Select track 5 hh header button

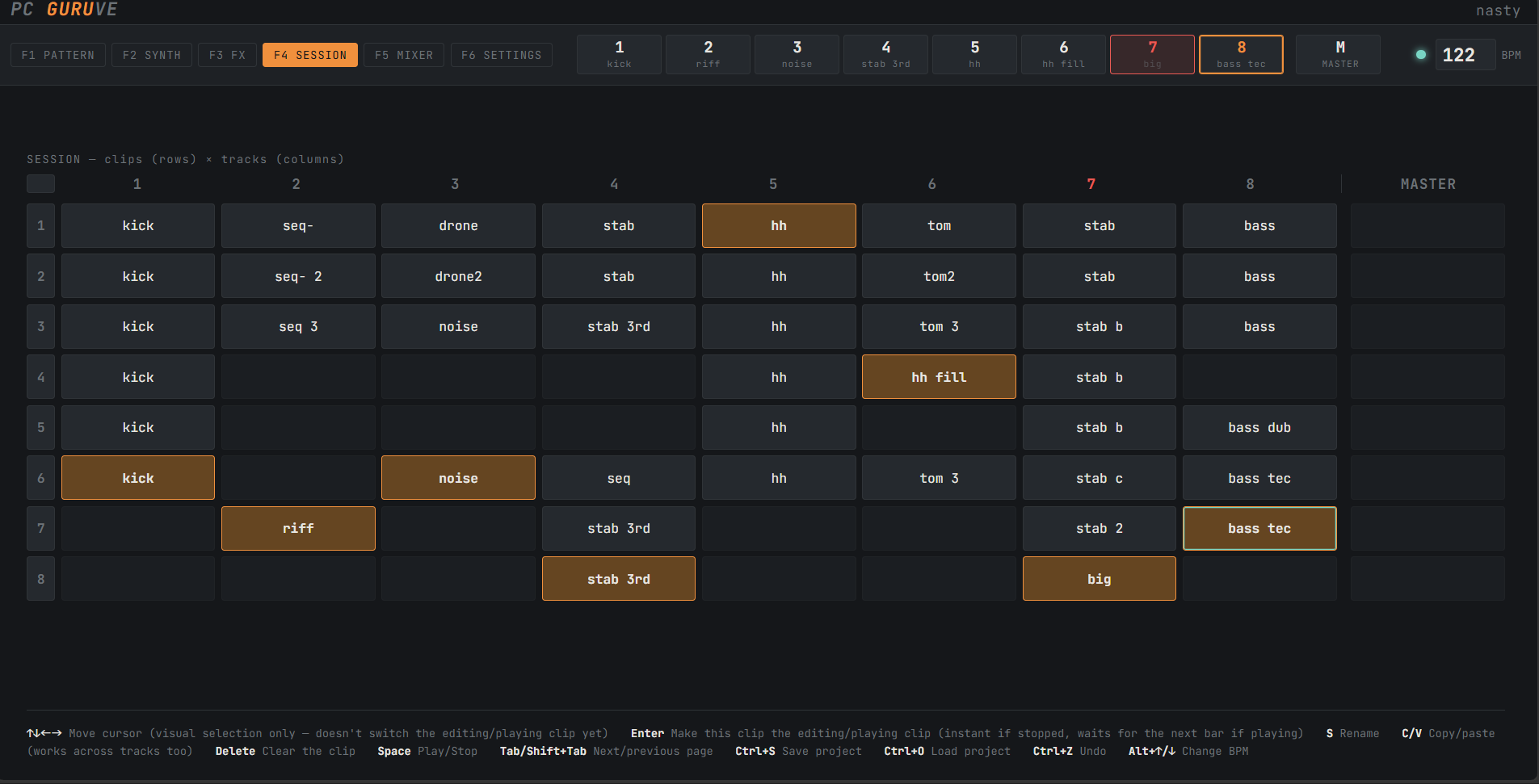click(974, 54)
